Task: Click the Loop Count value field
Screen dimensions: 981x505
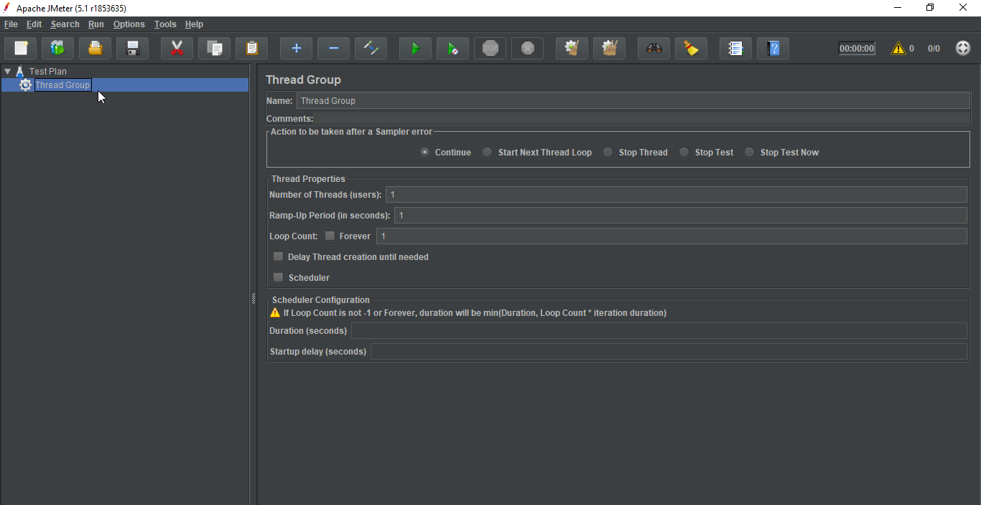Action: tap(672, 236)
